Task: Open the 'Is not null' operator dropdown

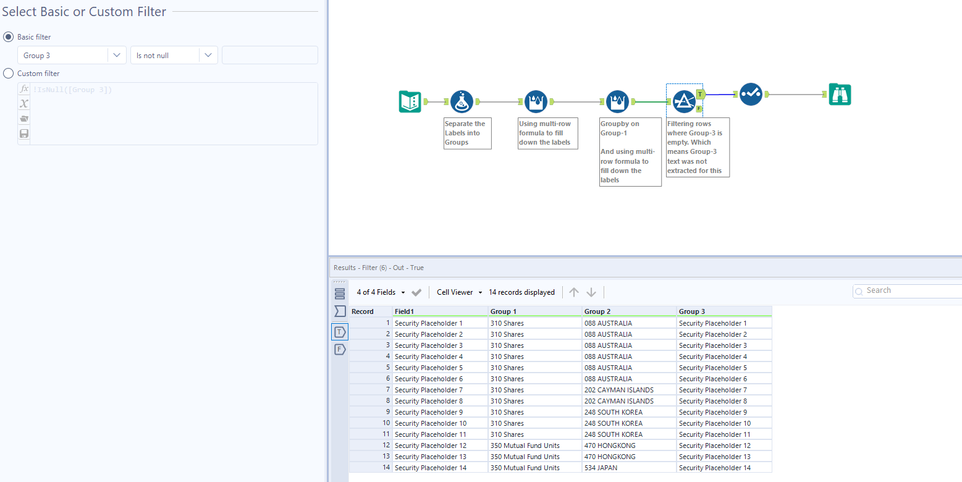Action: (x=208, y=56)
